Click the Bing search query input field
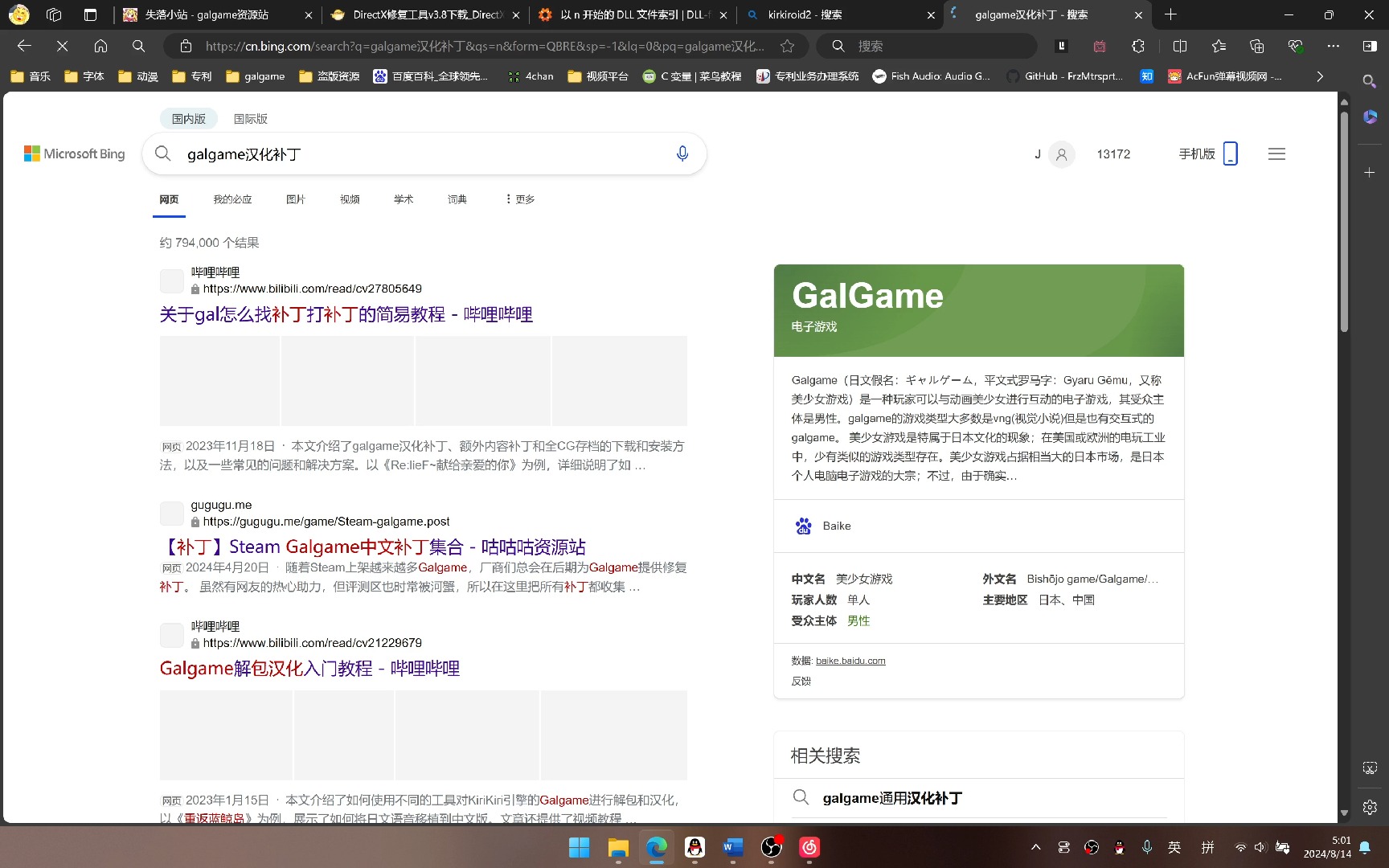The height and width of the screenshot is (868, 1389). click(x=426, y=154)
